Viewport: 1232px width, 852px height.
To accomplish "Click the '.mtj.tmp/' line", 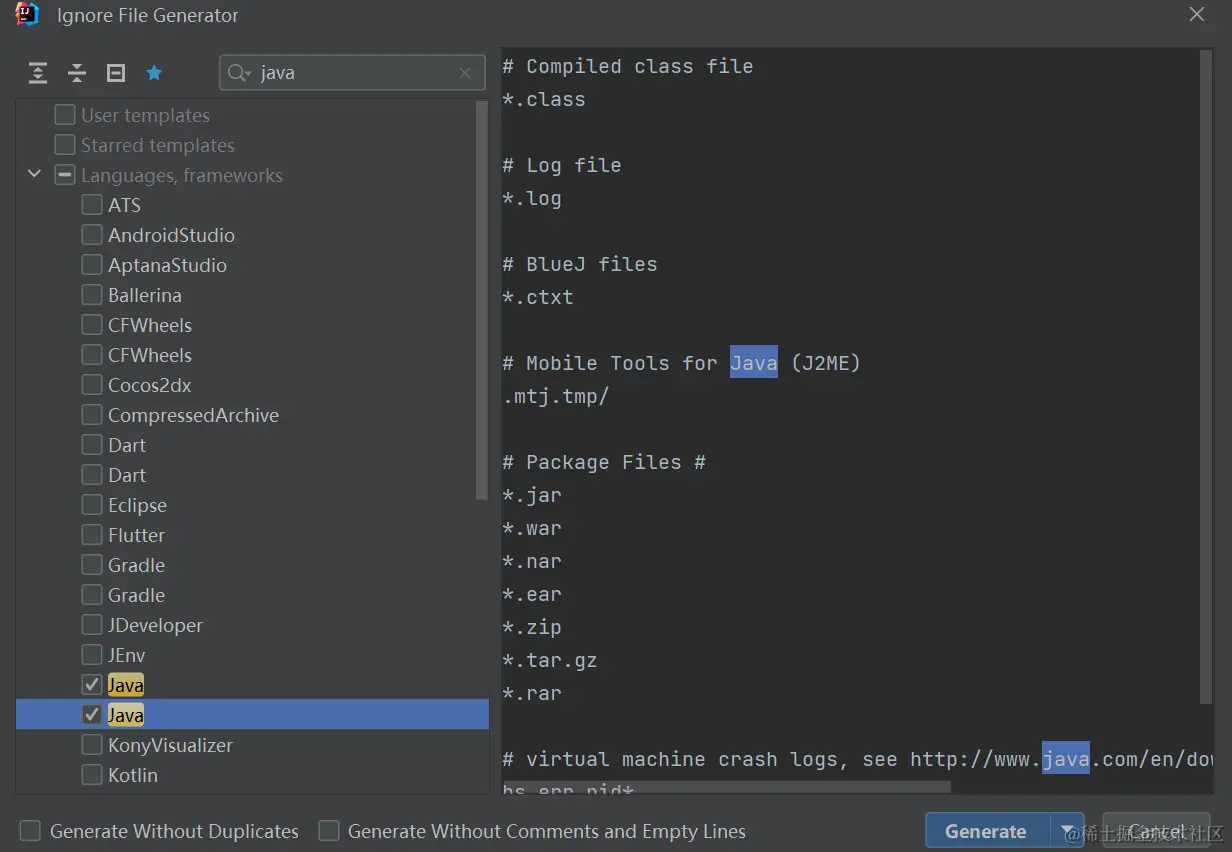I will pyautogui.click(x=555, y=396).
